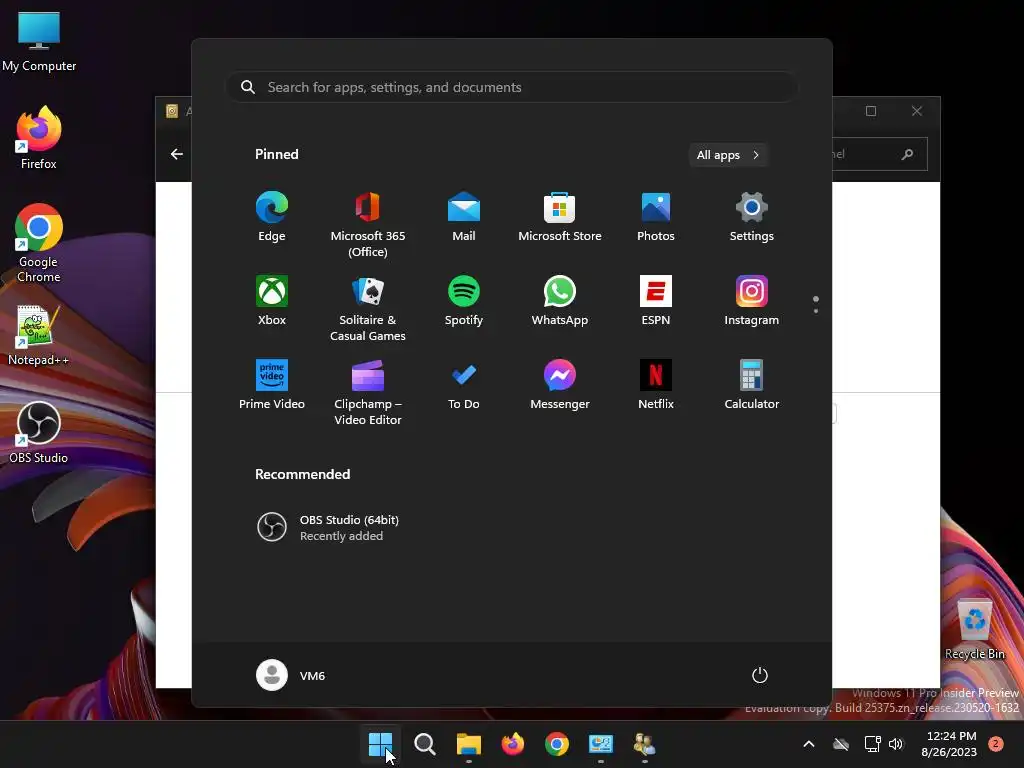1024x768 pixels.
Task: Open the clock and date flyout
Action: 950,744
